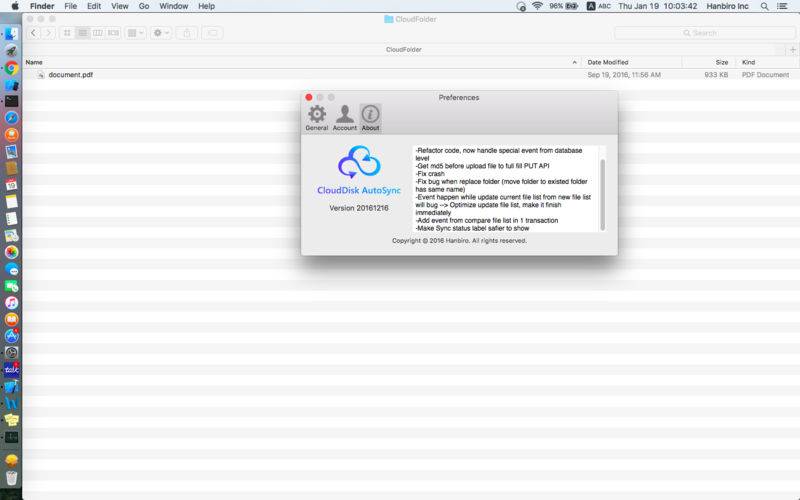The height and width of the screenshot is (500, 800).
Task: Open the Finder action gear dropdown
Action: (161, 33)
